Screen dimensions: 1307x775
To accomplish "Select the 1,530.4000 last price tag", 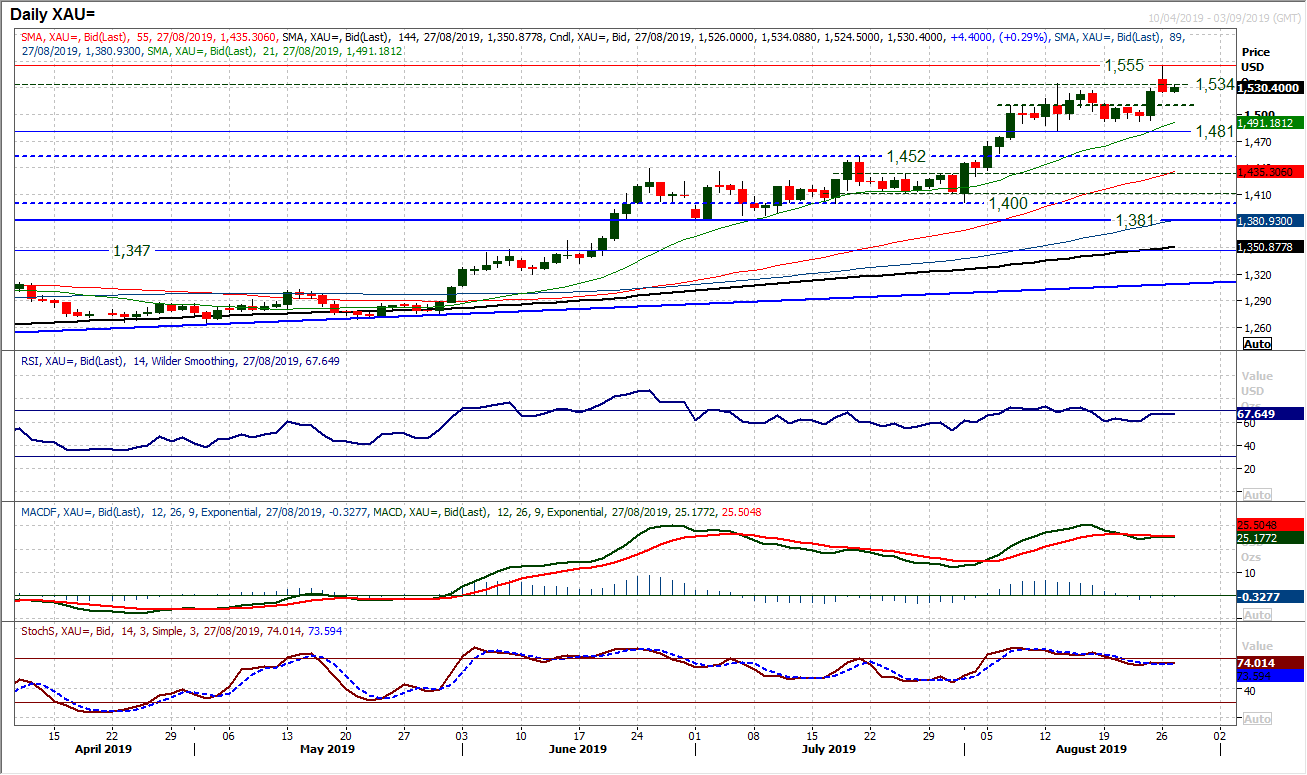I will (1270, 88).
